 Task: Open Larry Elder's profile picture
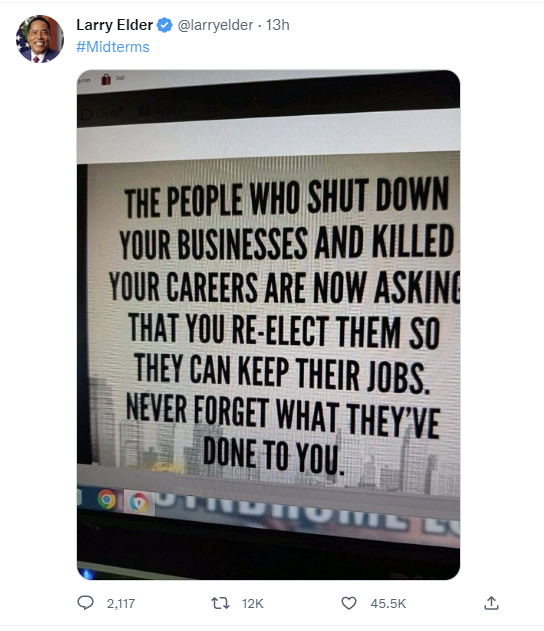point(40,39)
